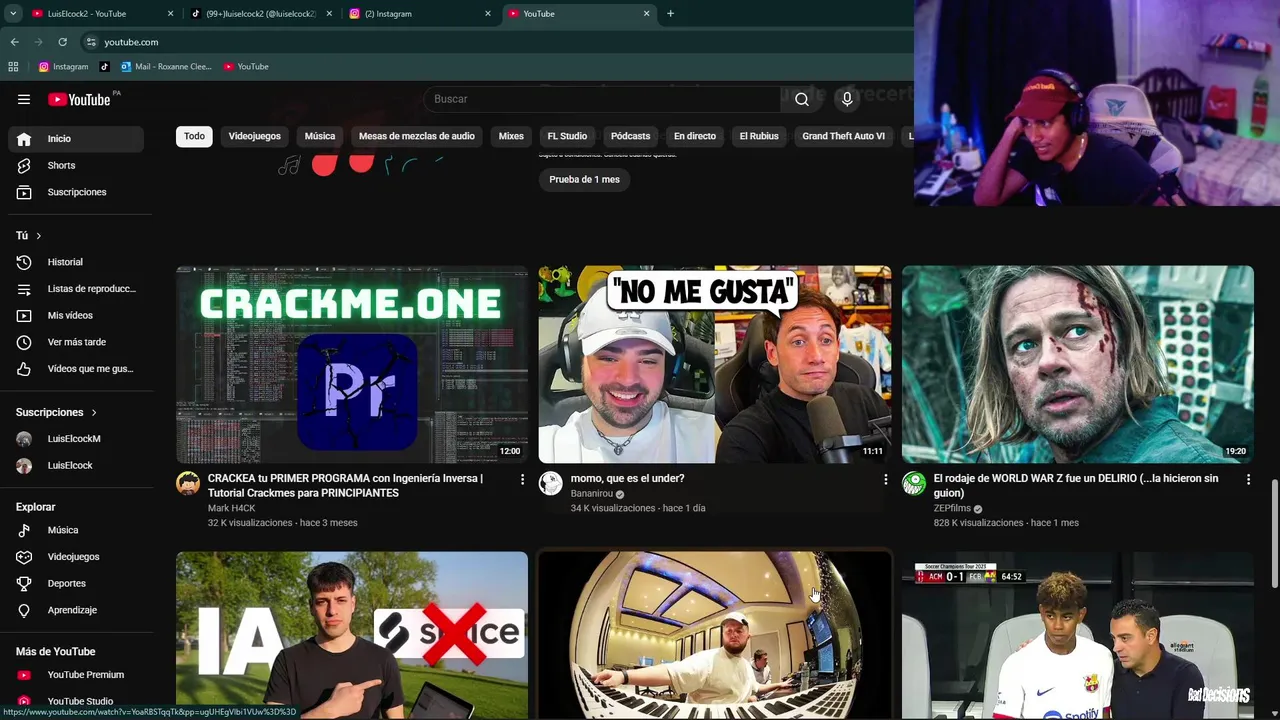The image size is (1280, 720).
Task: Open options menu for momo video
Action: click(885, 480)
